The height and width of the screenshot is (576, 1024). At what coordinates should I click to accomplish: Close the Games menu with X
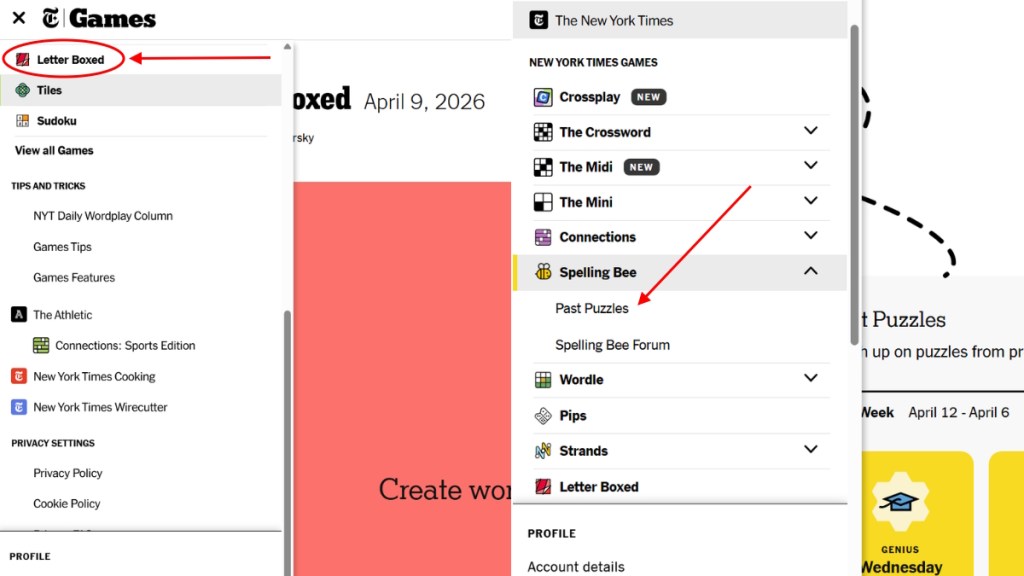19,18
